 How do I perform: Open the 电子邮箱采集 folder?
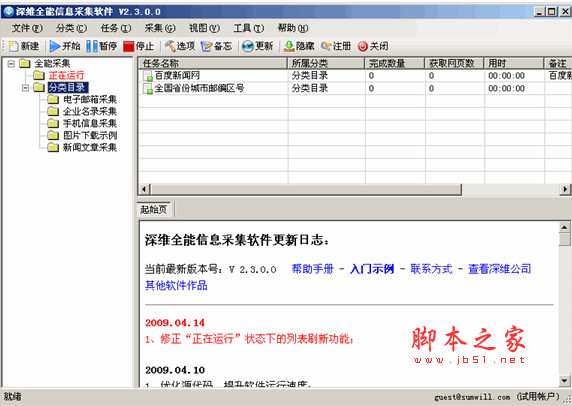[90, 100]
